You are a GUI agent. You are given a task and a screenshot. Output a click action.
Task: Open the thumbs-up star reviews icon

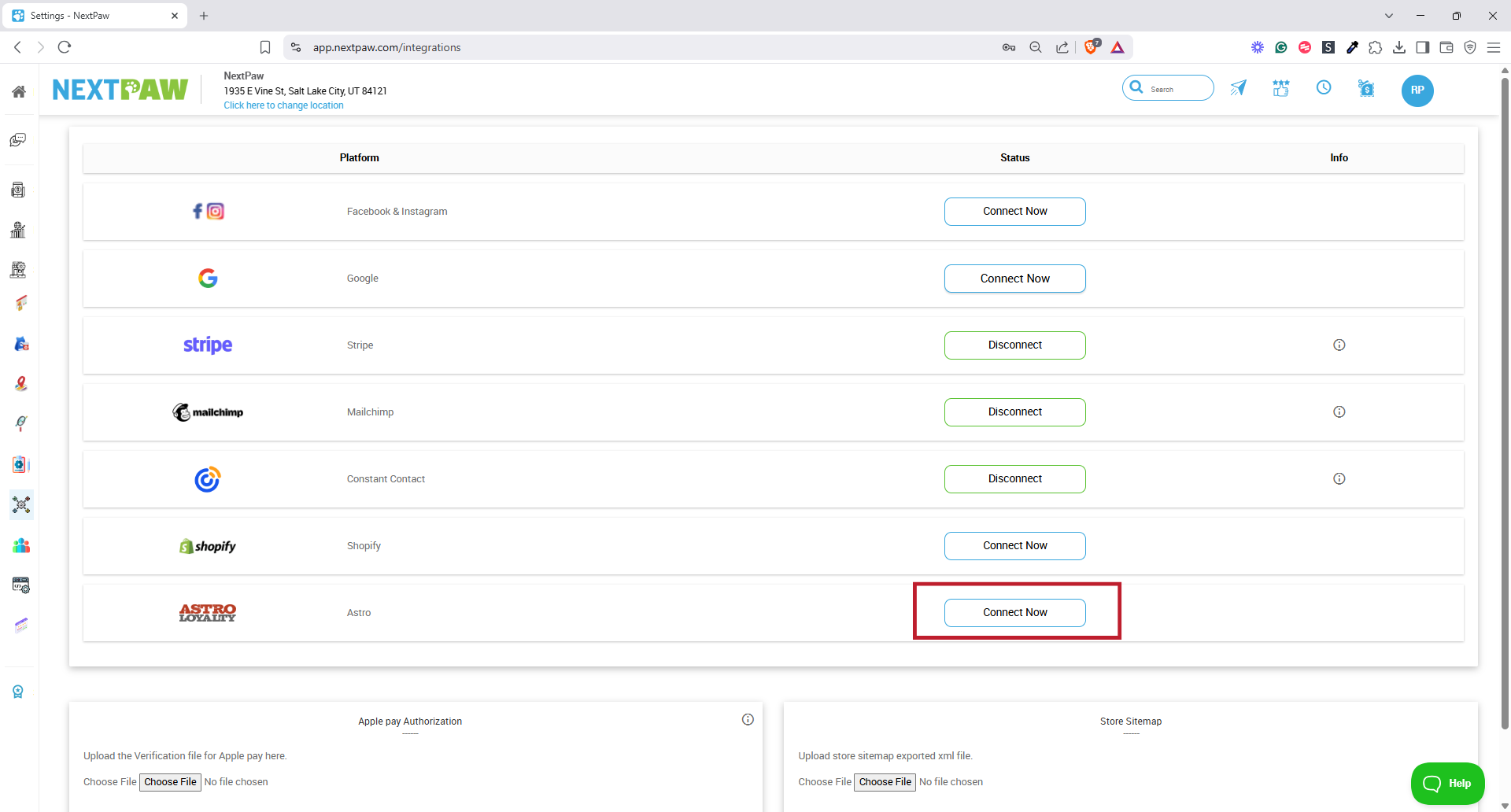click(1281, 88)
